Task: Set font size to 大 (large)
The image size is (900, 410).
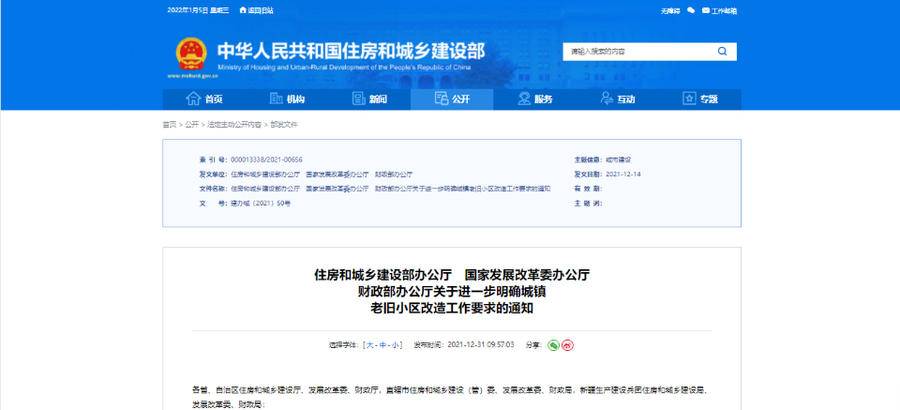Action: pyautogui.click(x=371, y=344)
